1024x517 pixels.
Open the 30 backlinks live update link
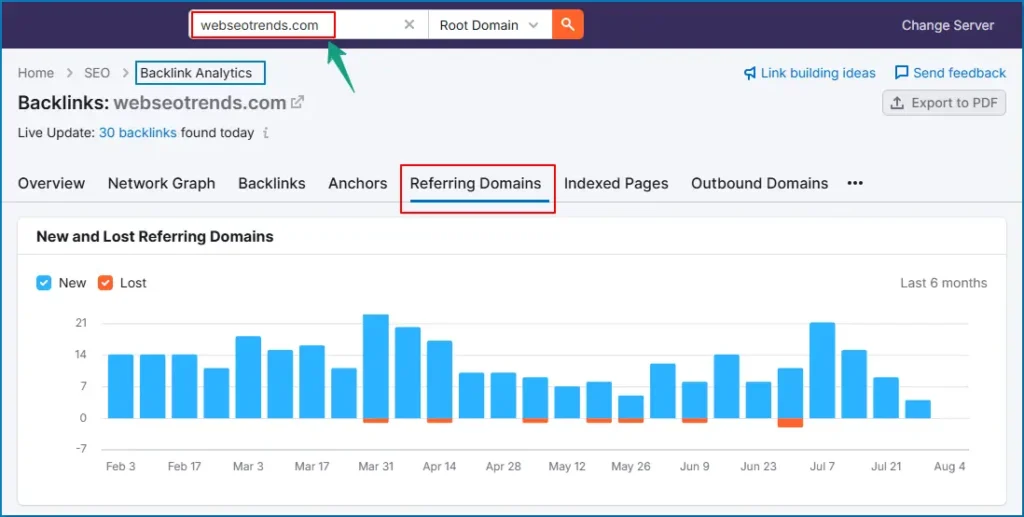click(138, 133)
